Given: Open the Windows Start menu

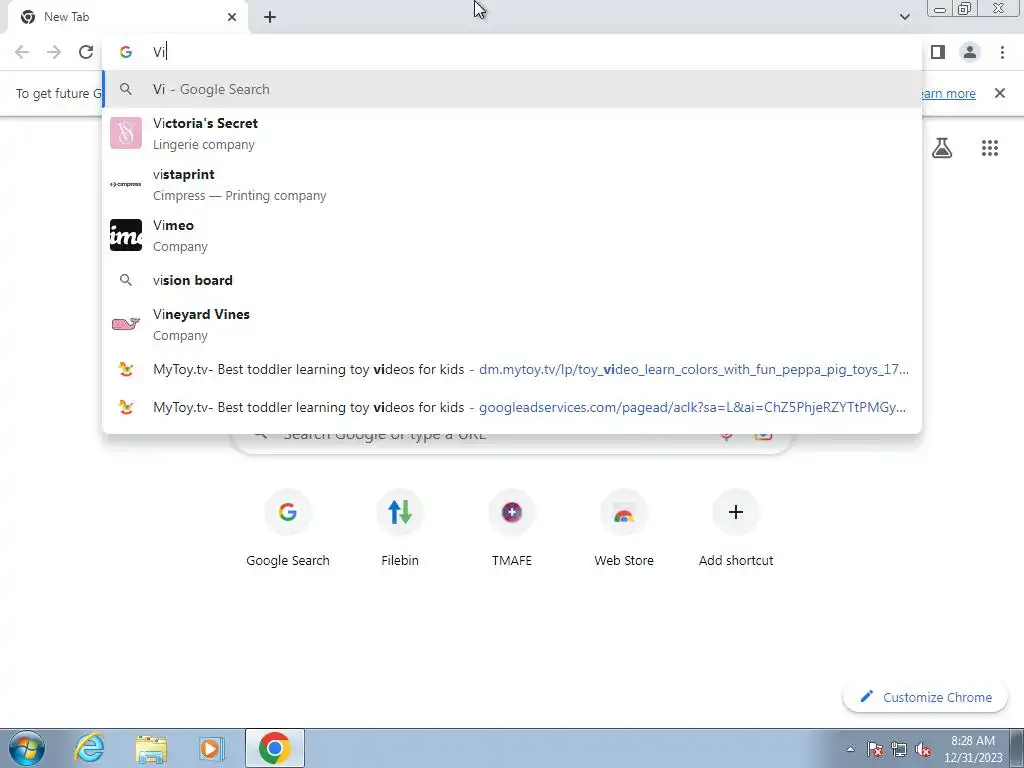Looking at the screenshot, I should 26,748.
